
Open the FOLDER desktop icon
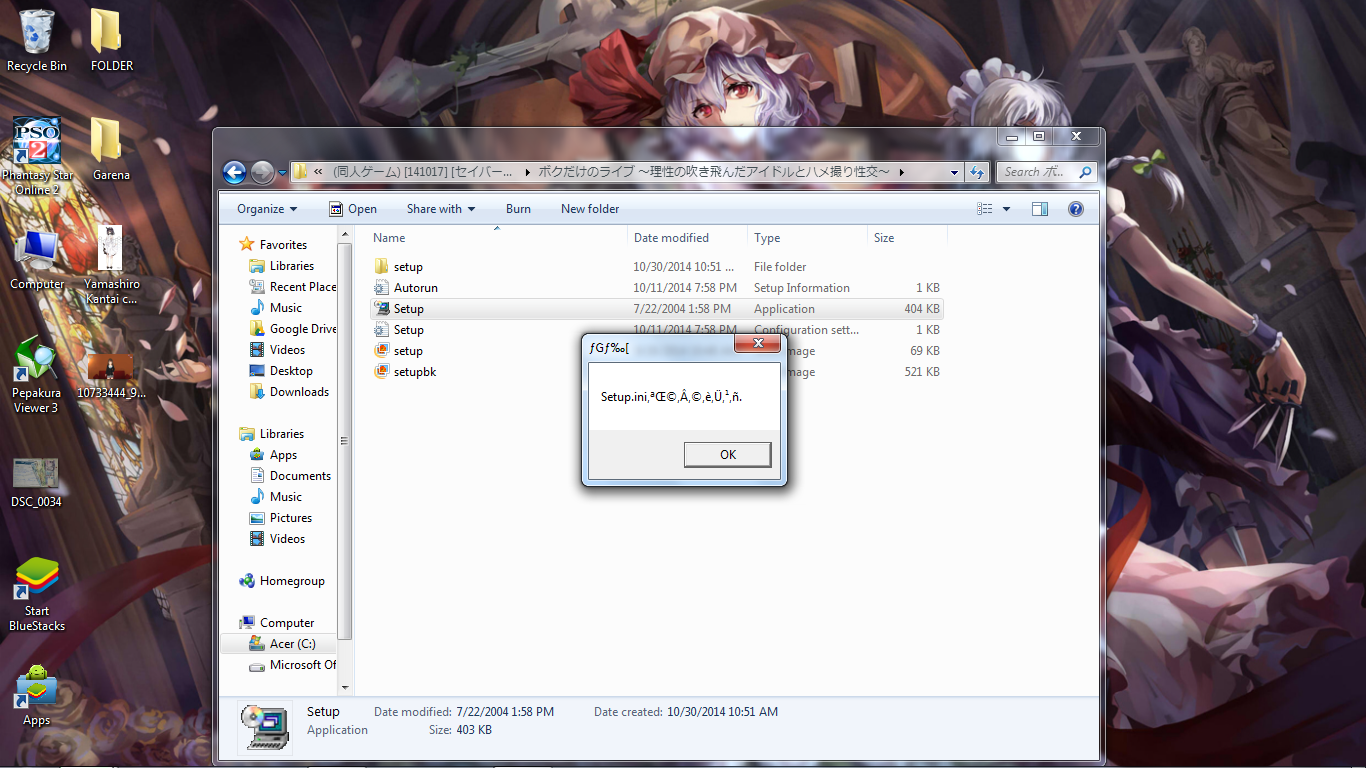[111, 40]
